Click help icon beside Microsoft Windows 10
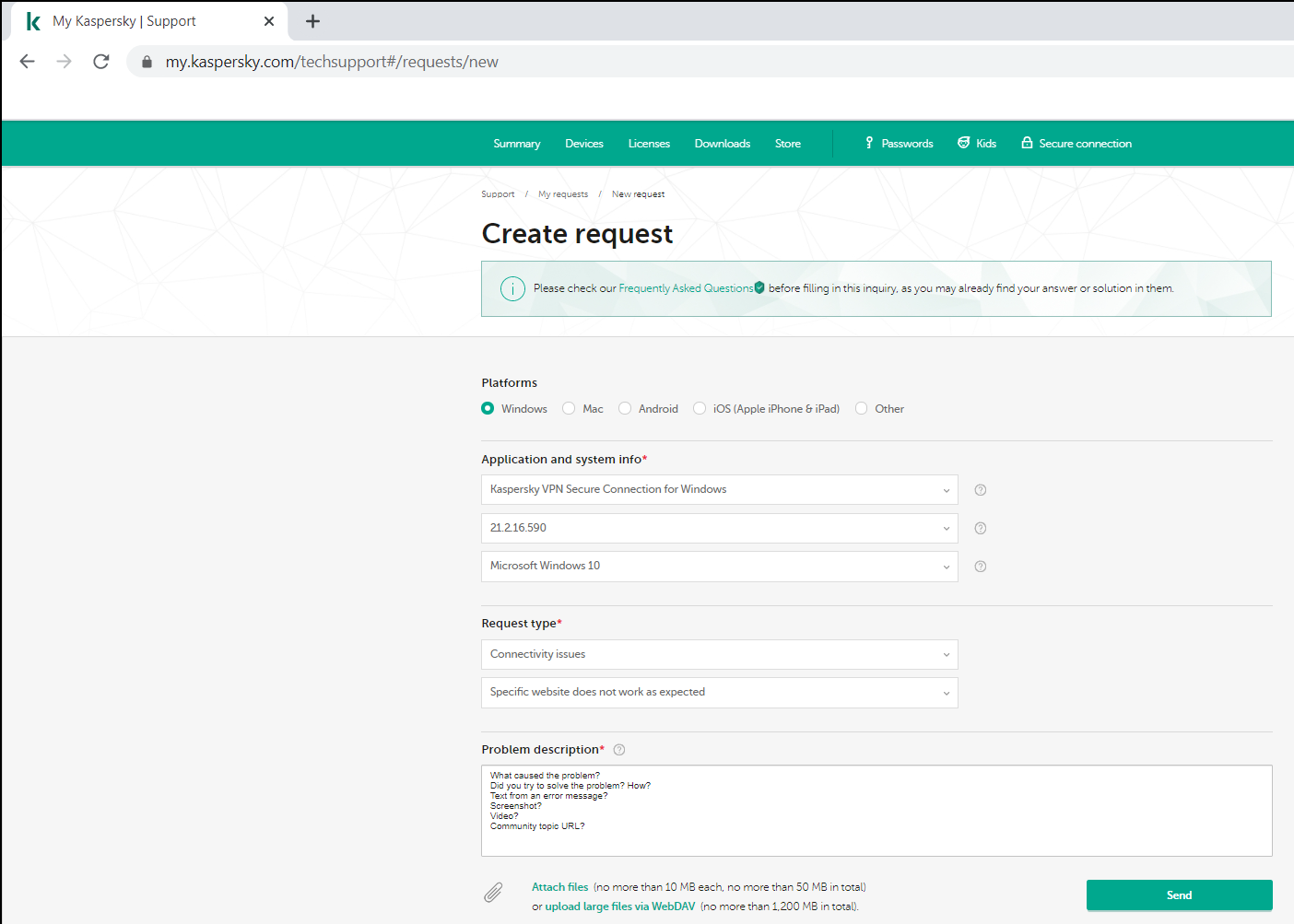Screen dimensions: 1294x924 tap(981, 567)
